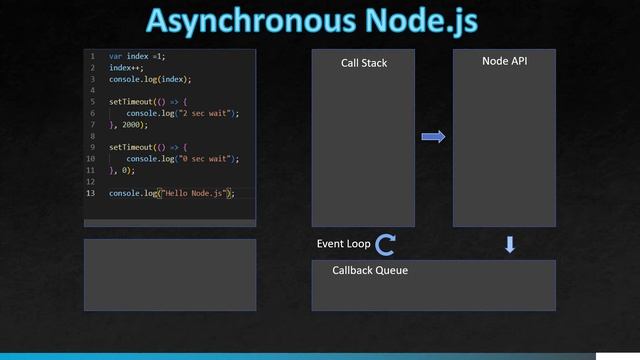This screenshot has height=360, width=640.
Task: Click the circular Event Loop arrow icon
Action: pos(385,245)
